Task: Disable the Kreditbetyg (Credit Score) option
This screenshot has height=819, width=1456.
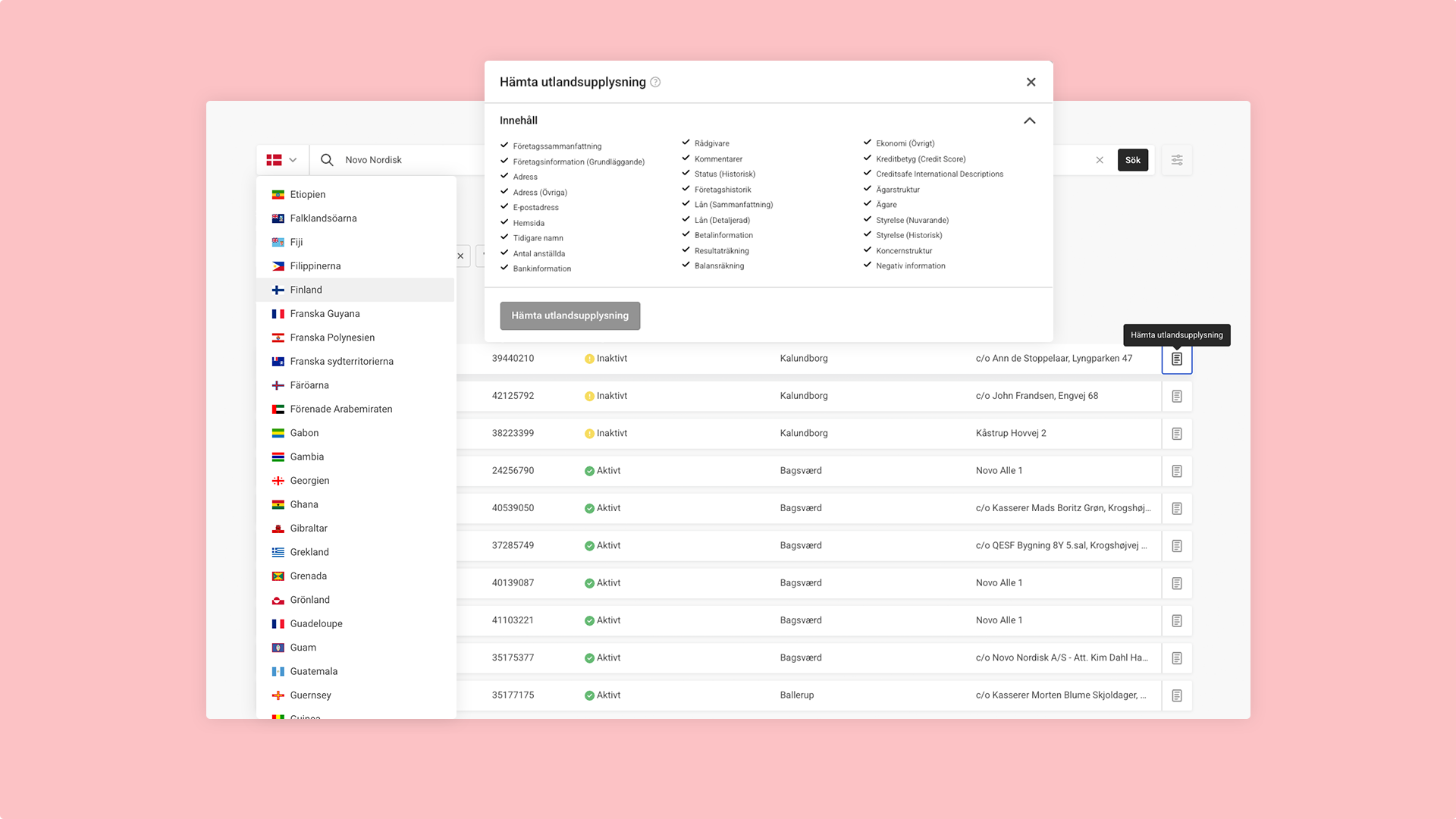Action: [x=867, y=158]
